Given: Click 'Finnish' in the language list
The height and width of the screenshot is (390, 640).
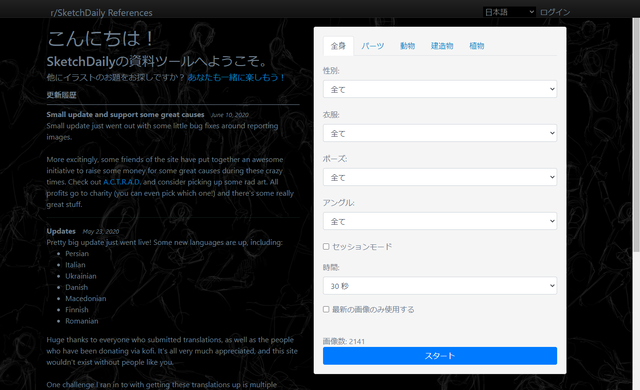Looking at the screenshot, I should [77, 310].
